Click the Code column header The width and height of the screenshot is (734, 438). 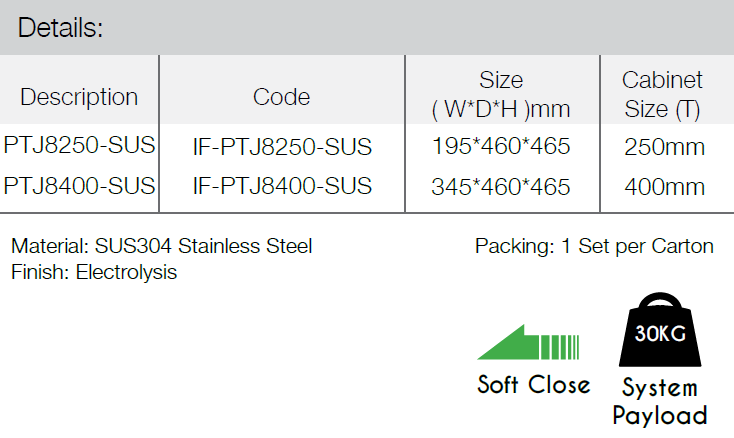tap(281, 97)
